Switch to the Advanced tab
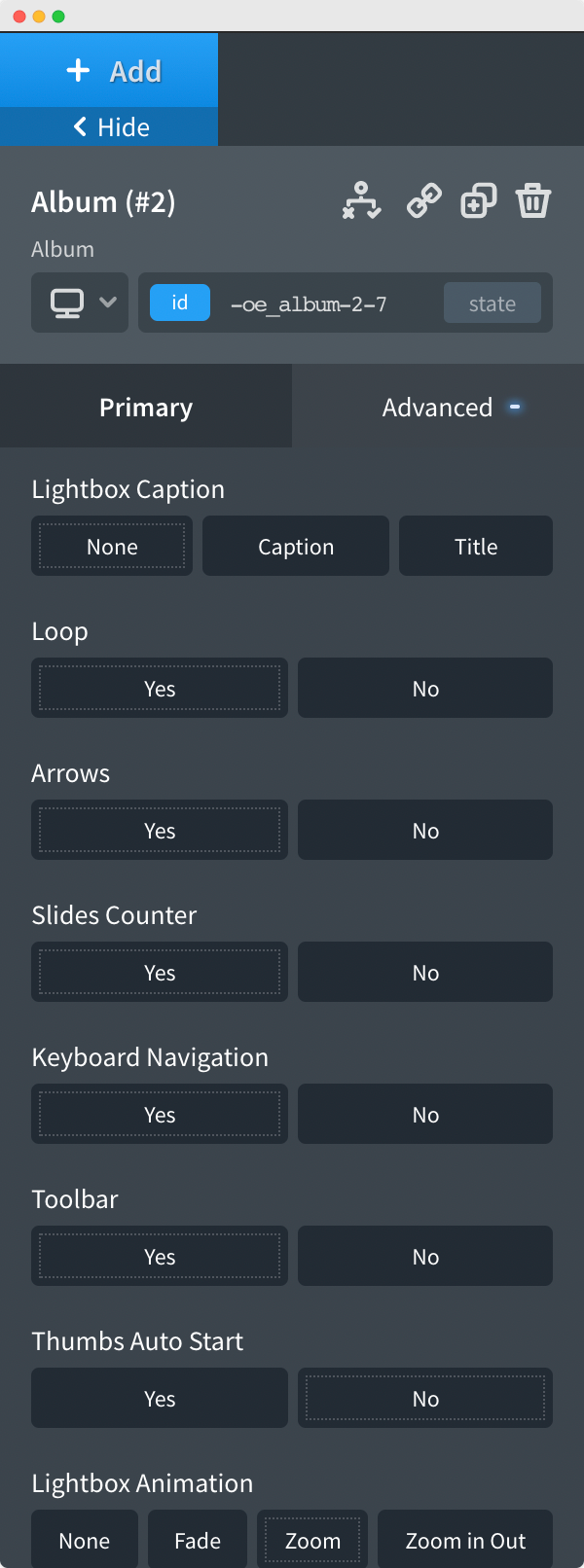The image size is (584, 1568). pyautogui.click(x=437, y=407)
